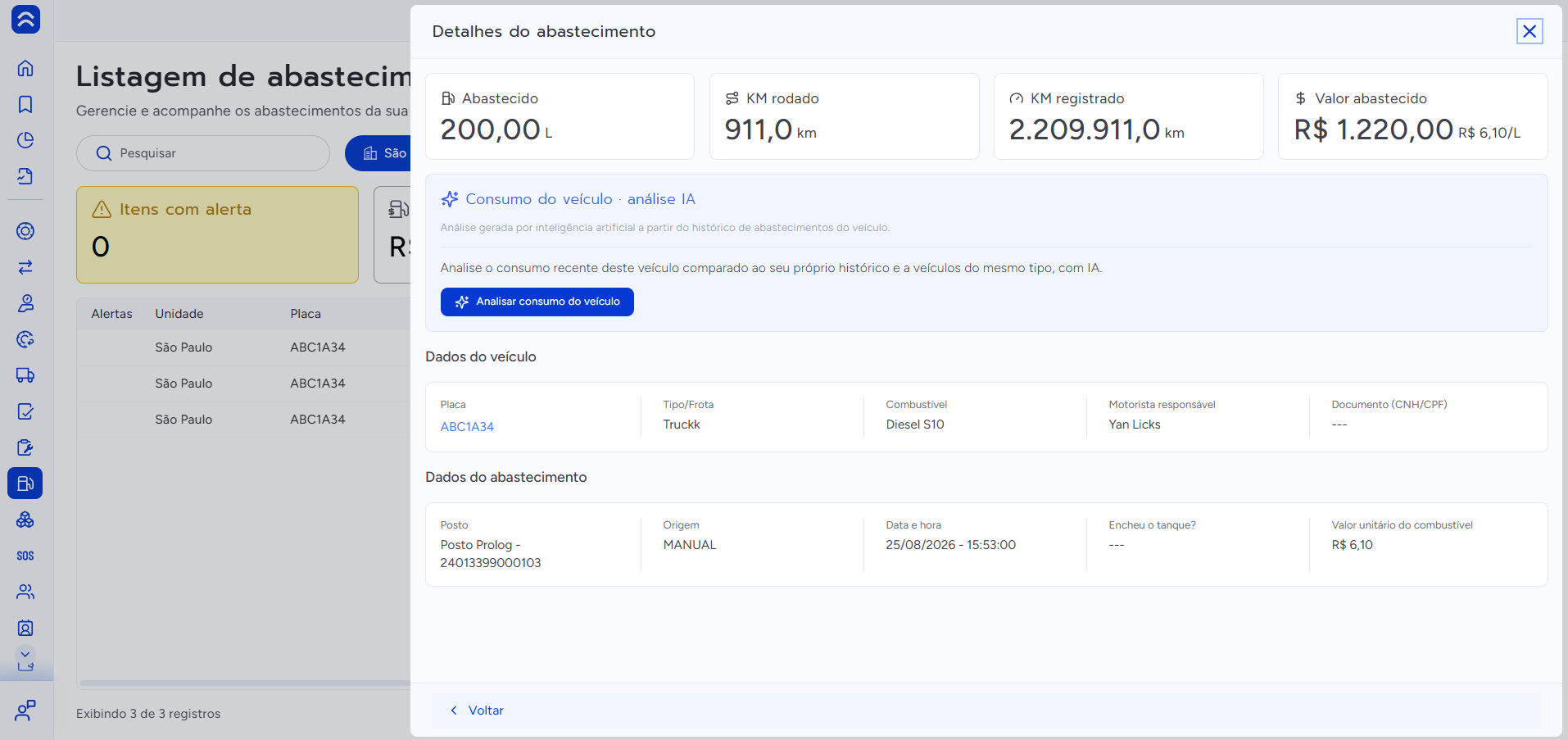1568x740 pixels.
Task: Click the Dados do abastecimento heading
Action: pos(506,477)
